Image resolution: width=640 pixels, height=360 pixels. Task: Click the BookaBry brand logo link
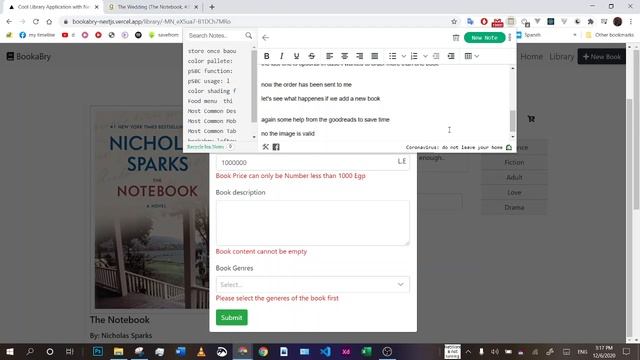(29, 56)
